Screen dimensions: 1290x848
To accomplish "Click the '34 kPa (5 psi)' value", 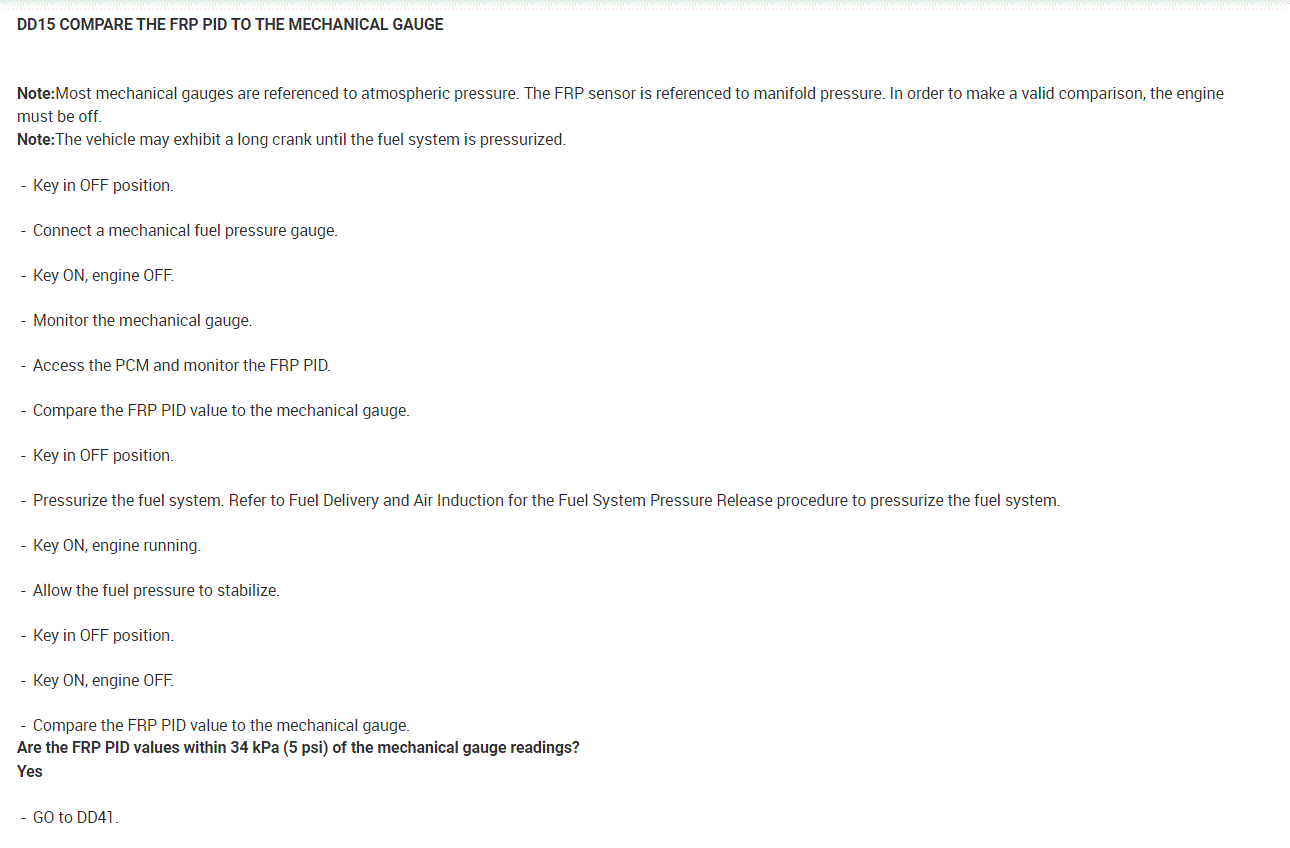I will click(x=271, y=748).
